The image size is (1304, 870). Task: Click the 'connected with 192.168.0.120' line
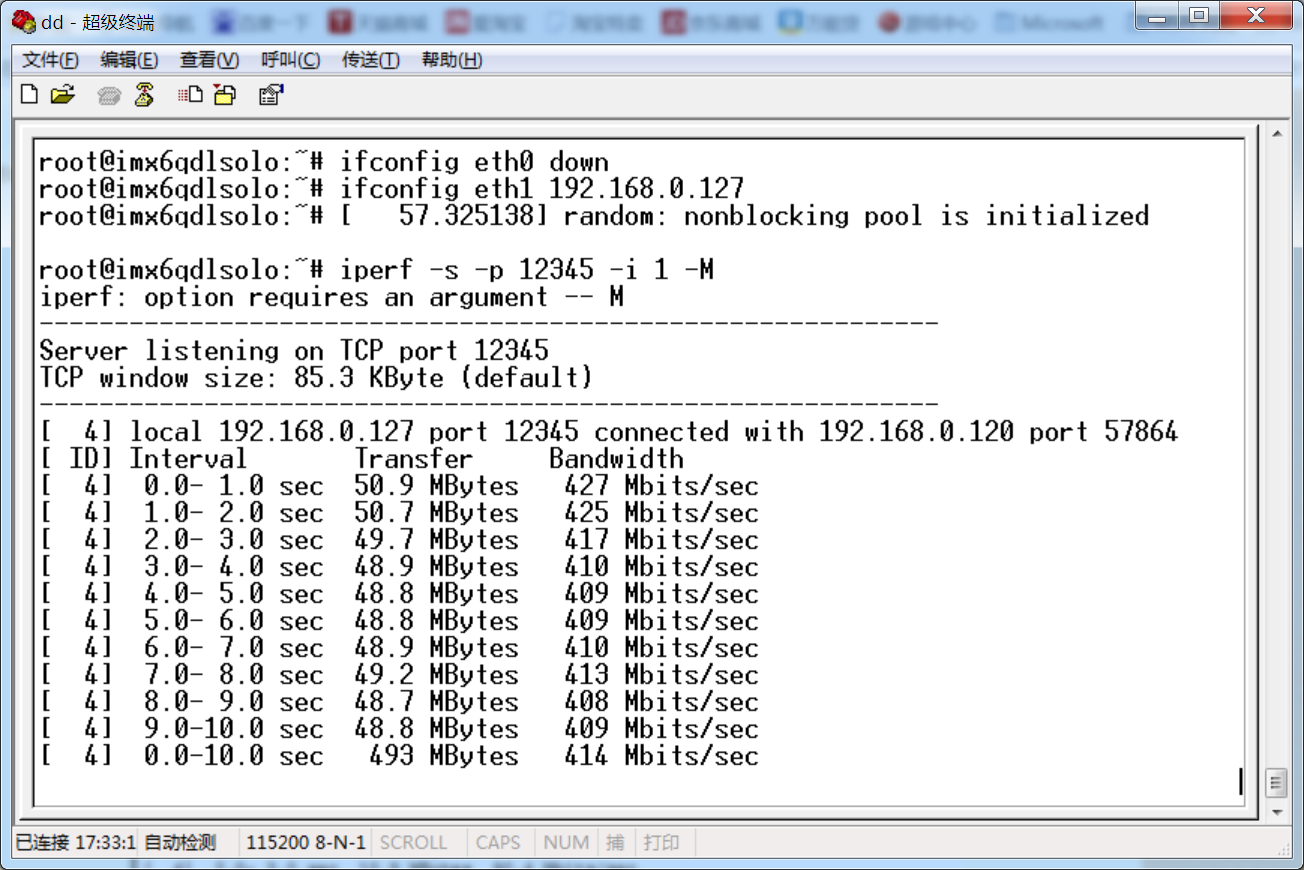pos(609,432)
